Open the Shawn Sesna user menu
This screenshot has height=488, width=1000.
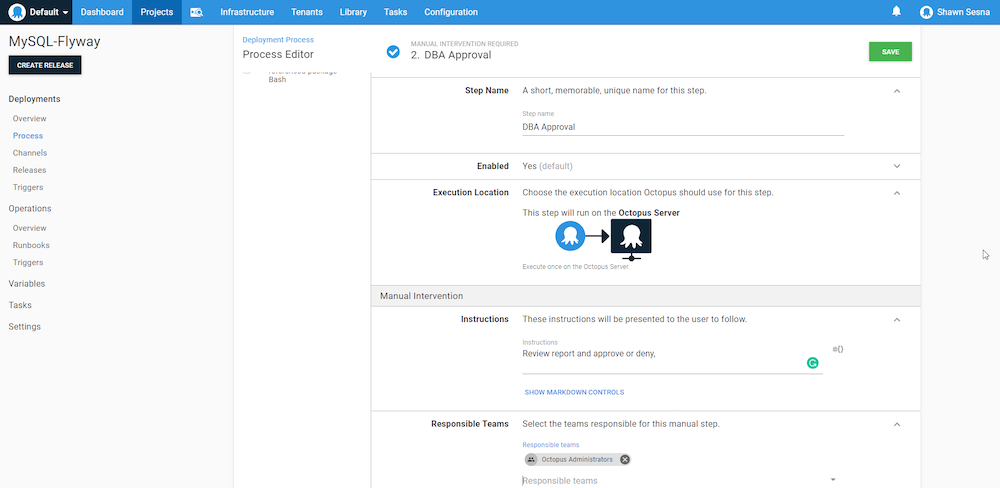955,12
